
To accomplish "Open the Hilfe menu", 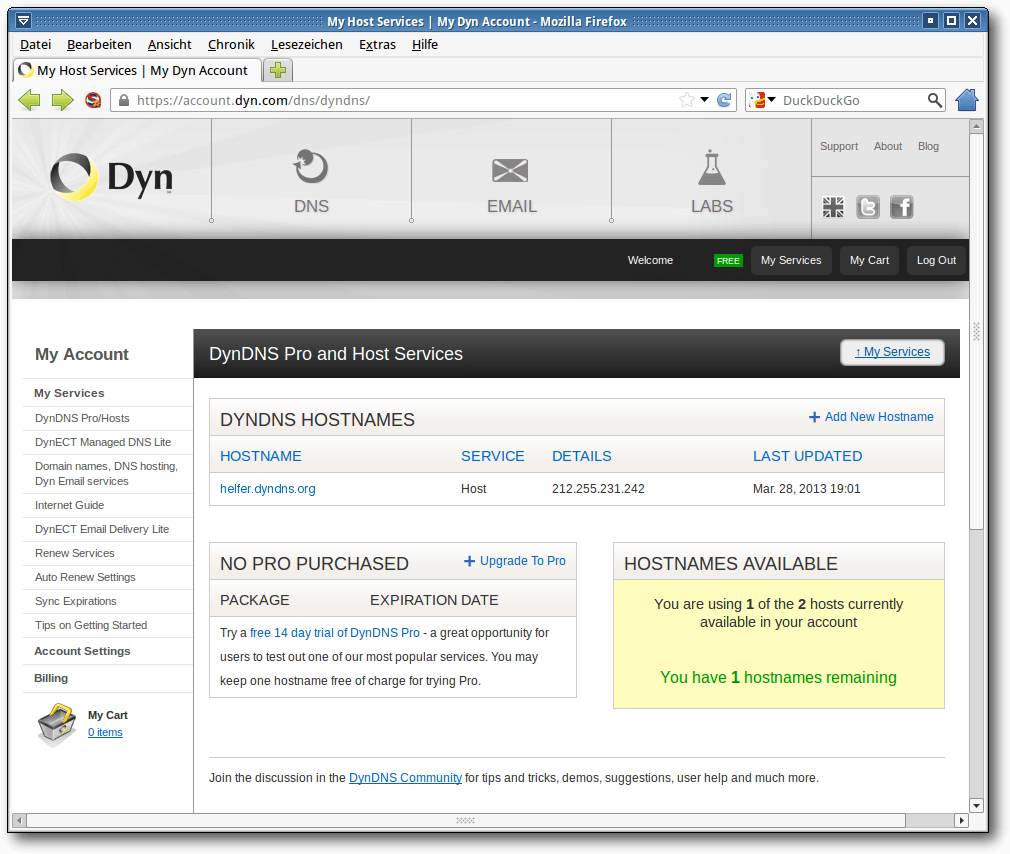I will (425, 44).
